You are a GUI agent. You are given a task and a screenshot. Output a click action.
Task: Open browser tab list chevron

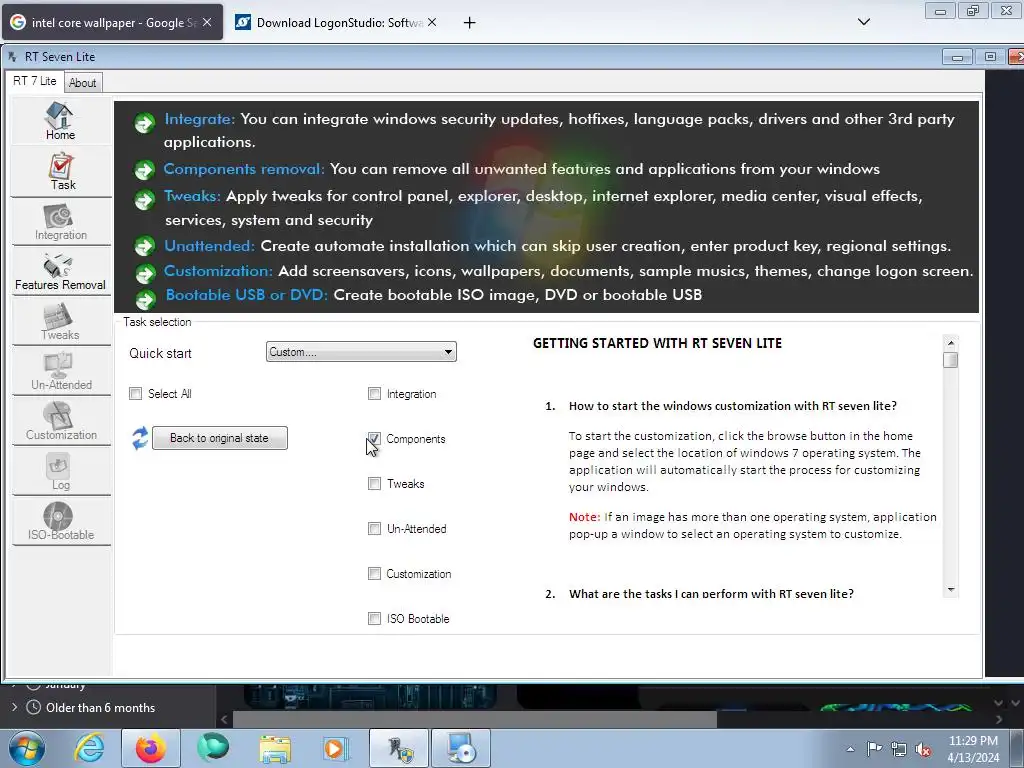(x=863, y=22)
